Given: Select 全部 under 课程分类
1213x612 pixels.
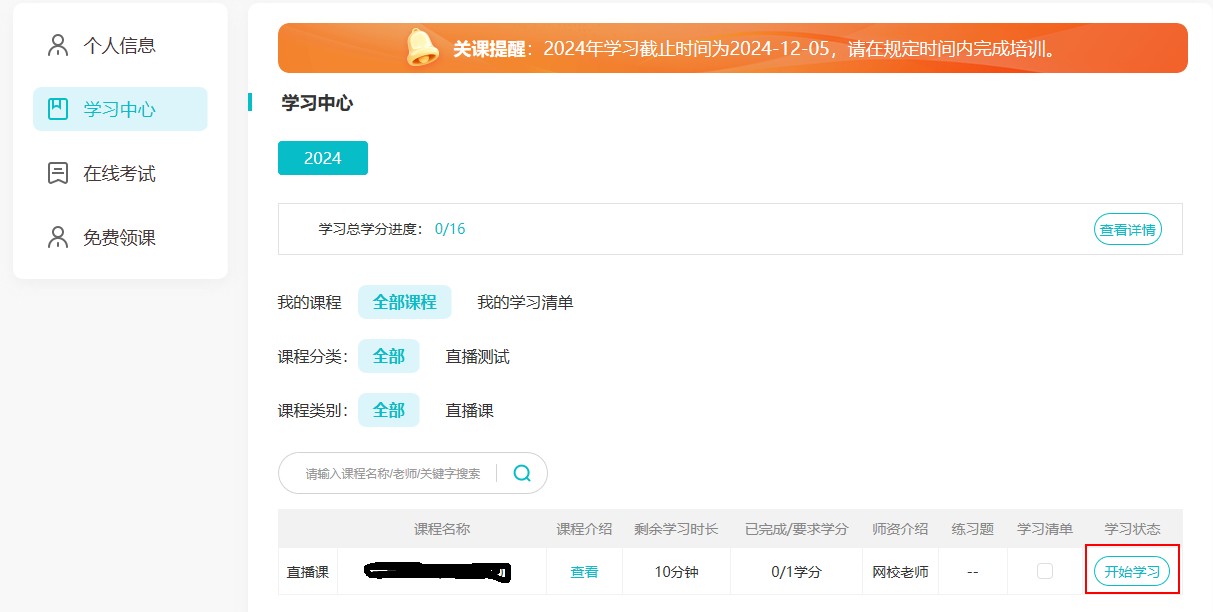Looking at the screenshot, I should click(388, 355).
